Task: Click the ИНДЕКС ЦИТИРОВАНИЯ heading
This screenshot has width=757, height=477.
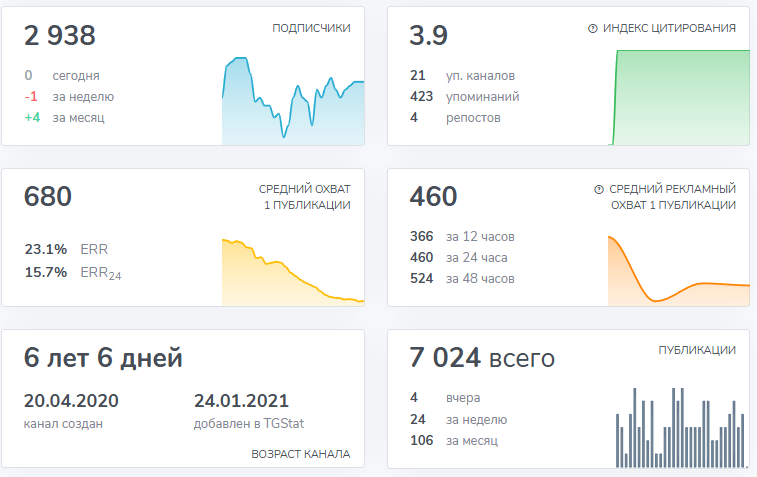Action: pos(669,28)
